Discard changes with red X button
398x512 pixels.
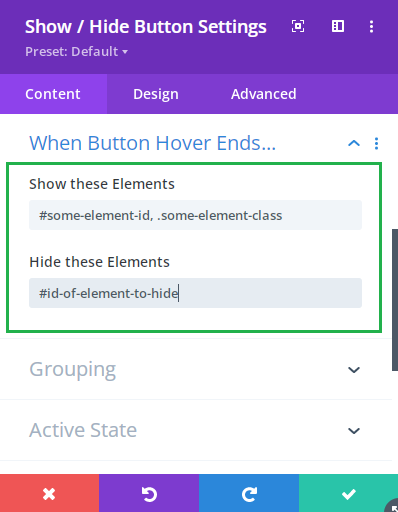click(49, 494)
